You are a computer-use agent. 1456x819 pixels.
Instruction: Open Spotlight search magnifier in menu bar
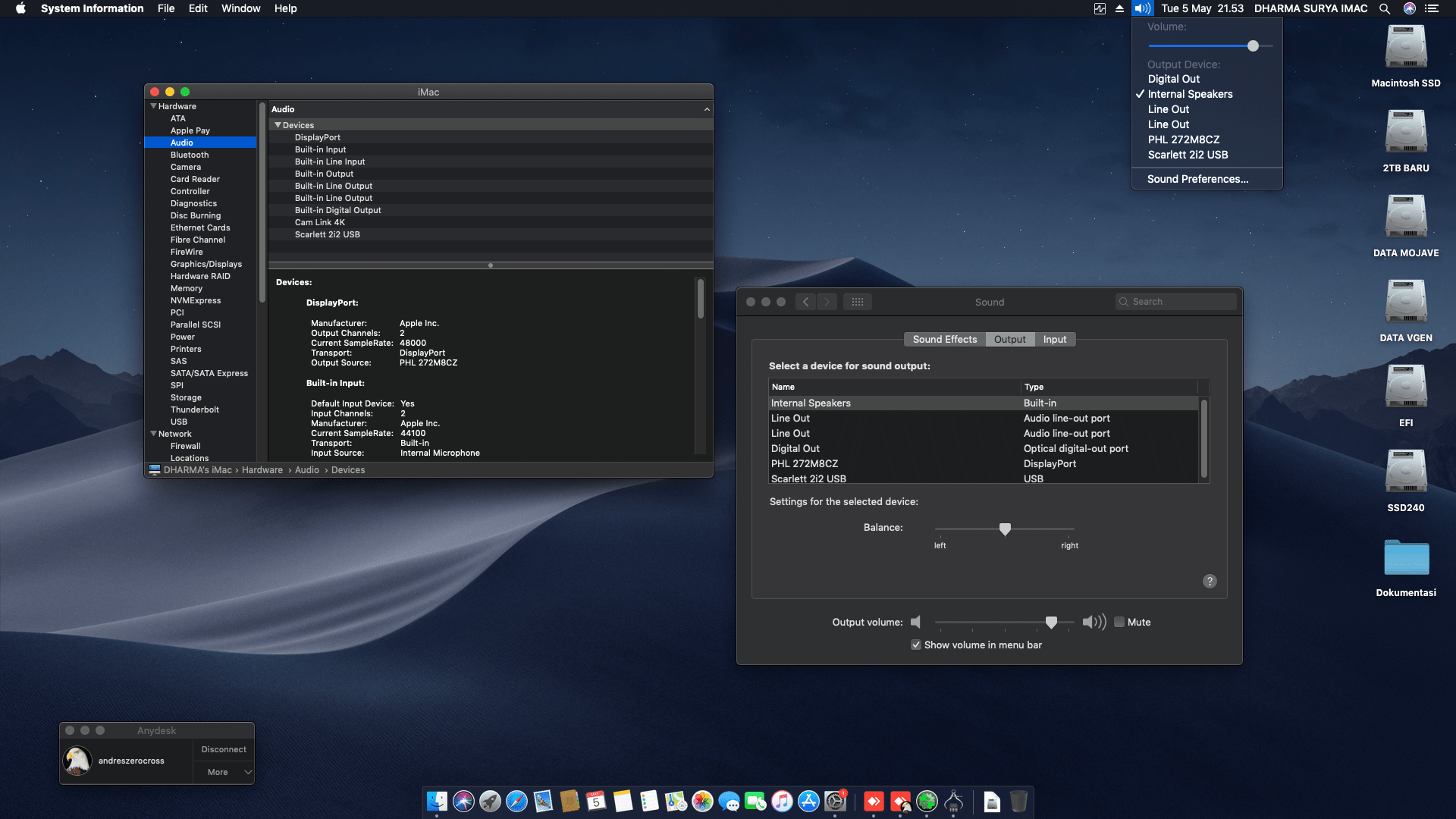(x=1384, y=8)
